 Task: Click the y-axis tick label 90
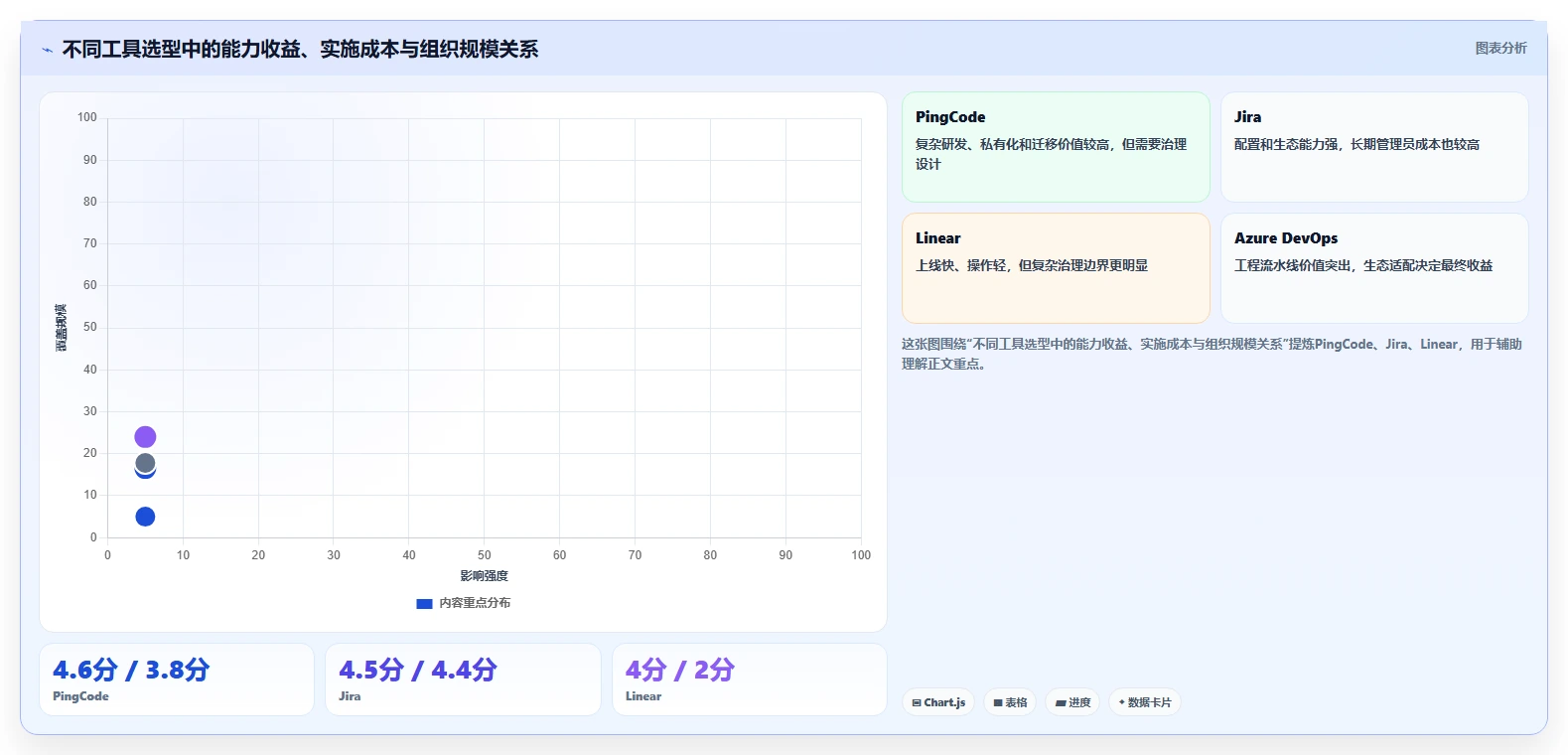pos(90,160)
